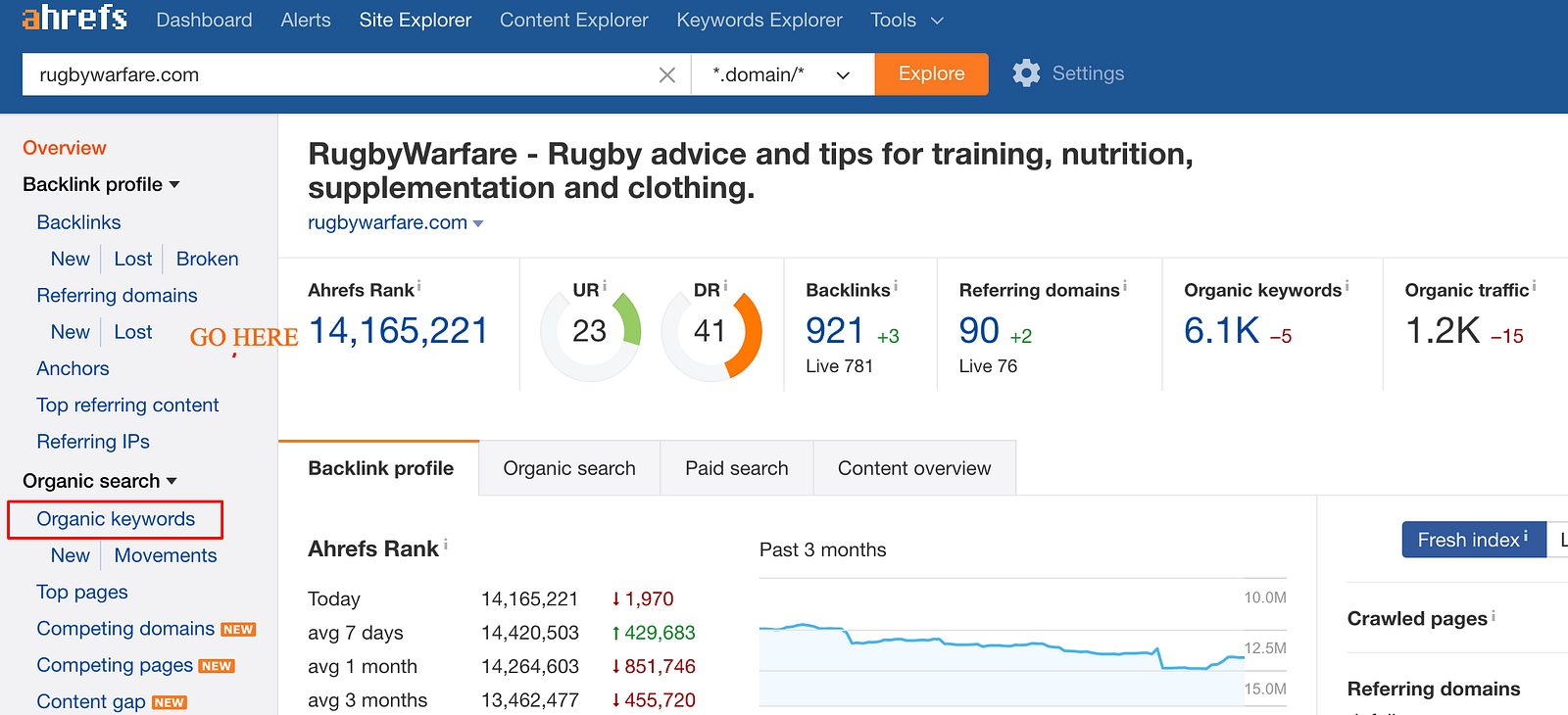Expand the Tools menu
Screen dimensions: 1568x715
click(906, 20)
